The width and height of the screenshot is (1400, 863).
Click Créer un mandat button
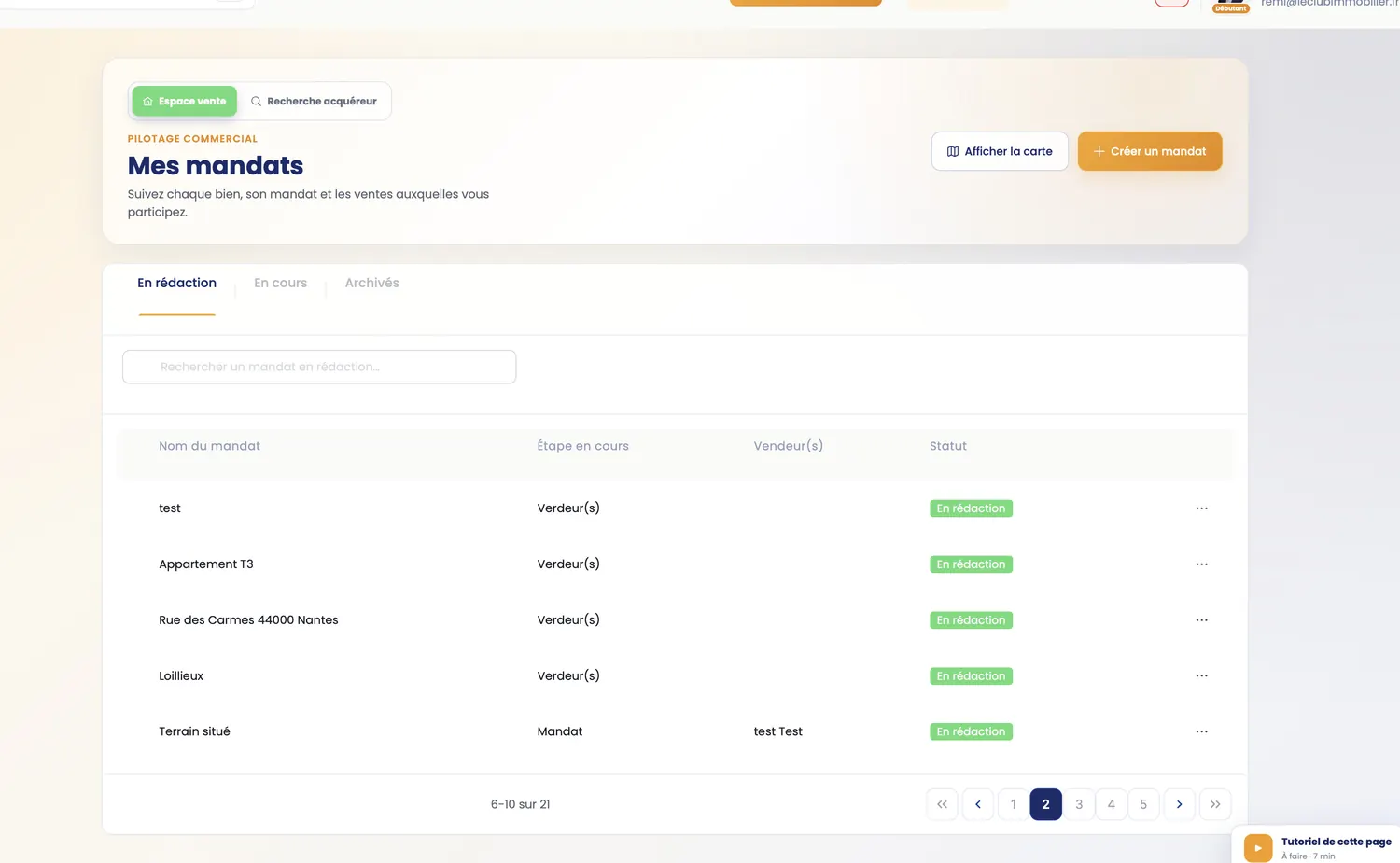tap(1150, 151)
